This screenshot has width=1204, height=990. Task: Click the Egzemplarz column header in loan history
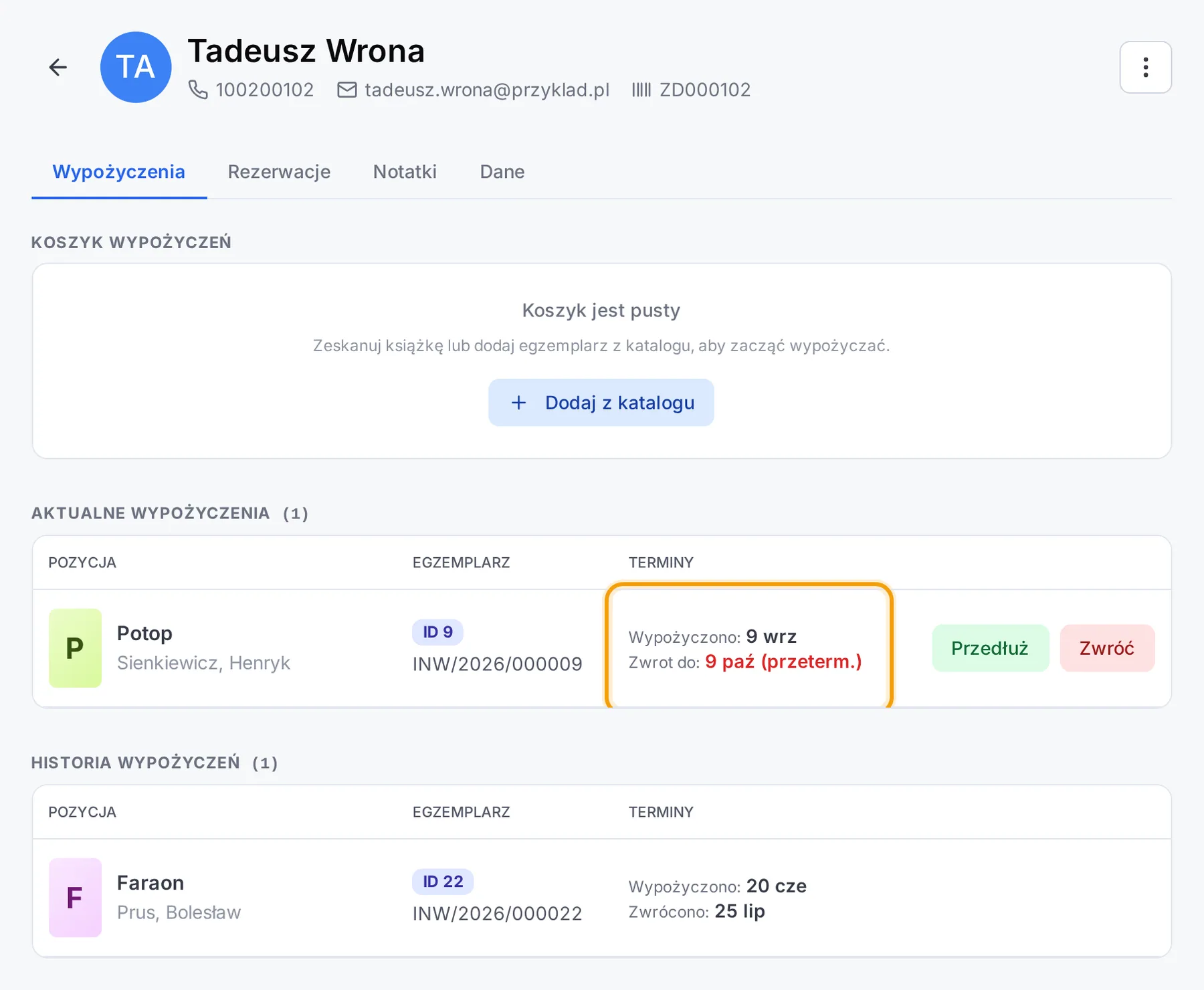pyautogui.click(x=461, y=812)
